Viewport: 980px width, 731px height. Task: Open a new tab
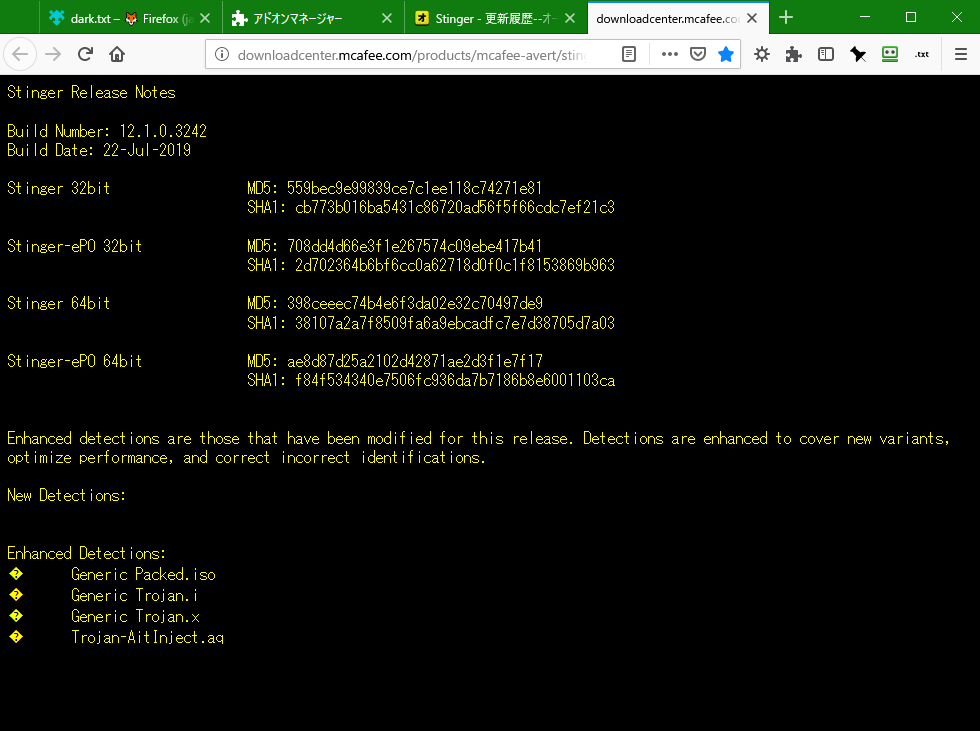pos(786,17)
